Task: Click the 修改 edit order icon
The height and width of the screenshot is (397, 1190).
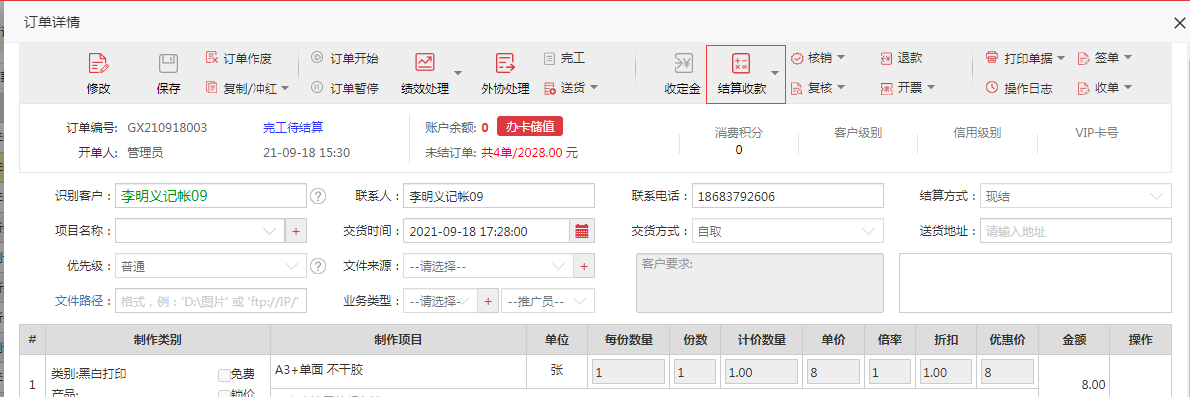Action: 98,64
